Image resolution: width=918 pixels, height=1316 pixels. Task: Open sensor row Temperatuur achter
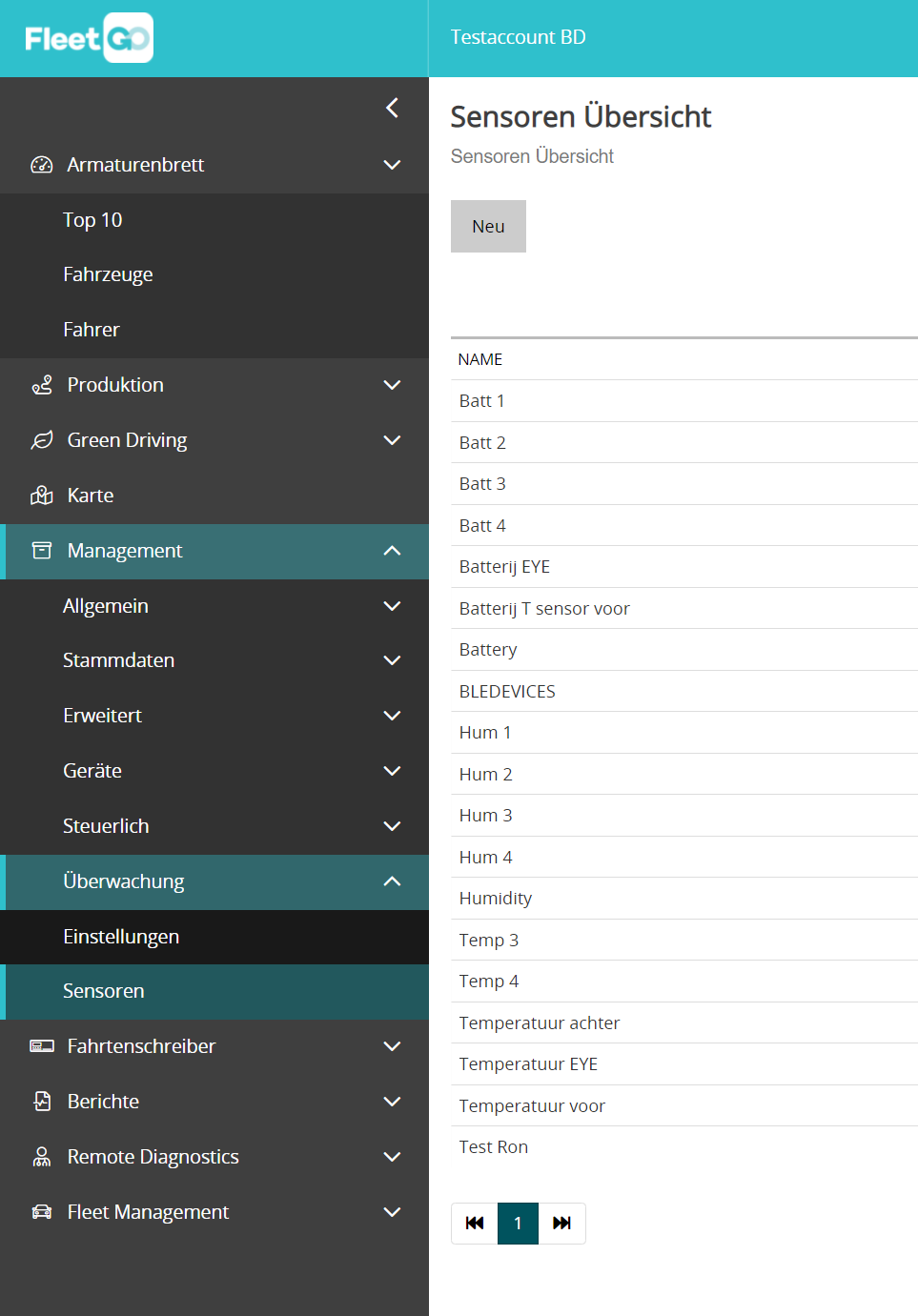tap(684, 1023)
